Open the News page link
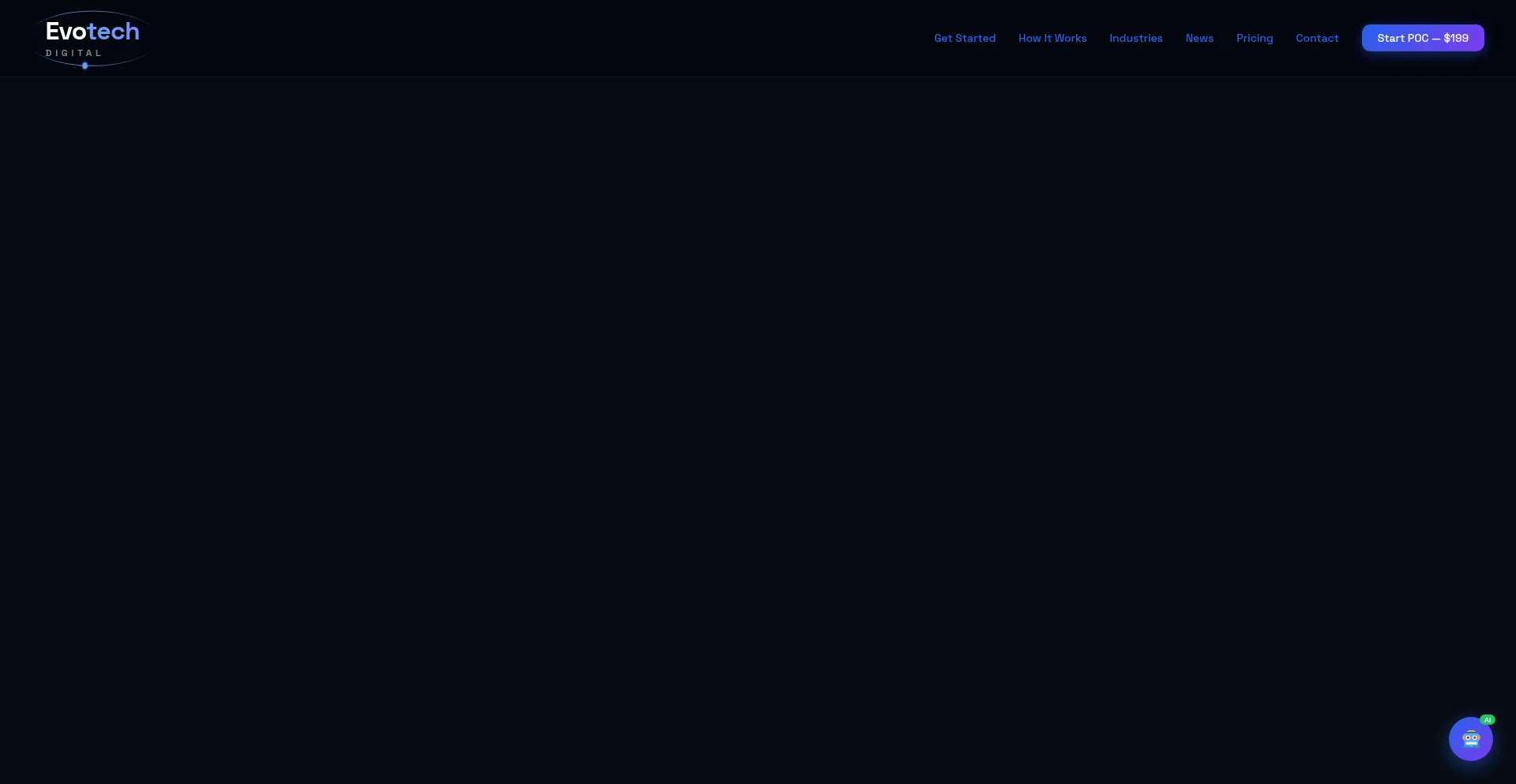 pyautogui.click(x=1199, y=38)
